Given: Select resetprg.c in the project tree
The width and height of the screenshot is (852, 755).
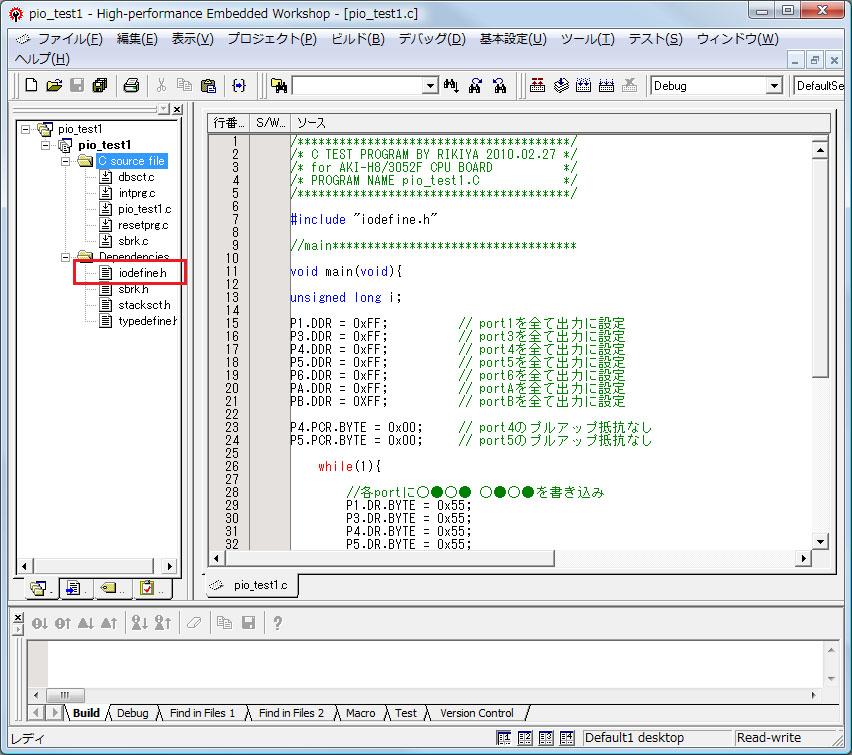Looking at the screenshot, I should [143, 225].
